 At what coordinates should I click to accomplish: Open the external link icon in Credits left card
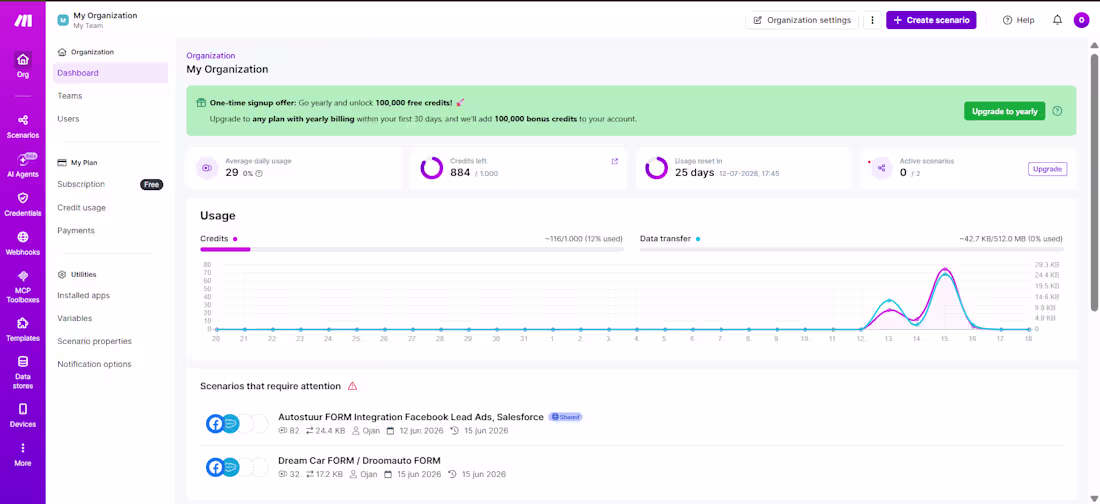click(x=615, y=161)
